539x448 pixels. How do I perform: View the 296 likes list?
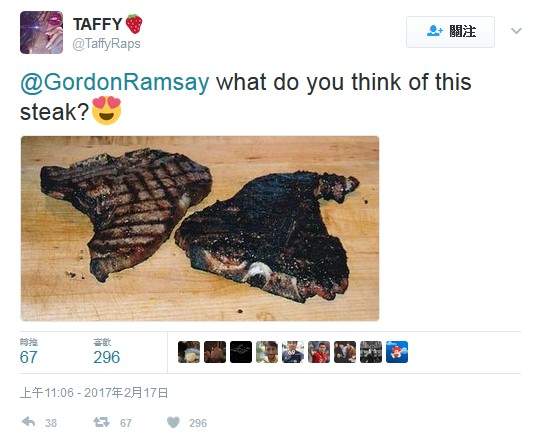pyautogui.click(x=107, y=351)
